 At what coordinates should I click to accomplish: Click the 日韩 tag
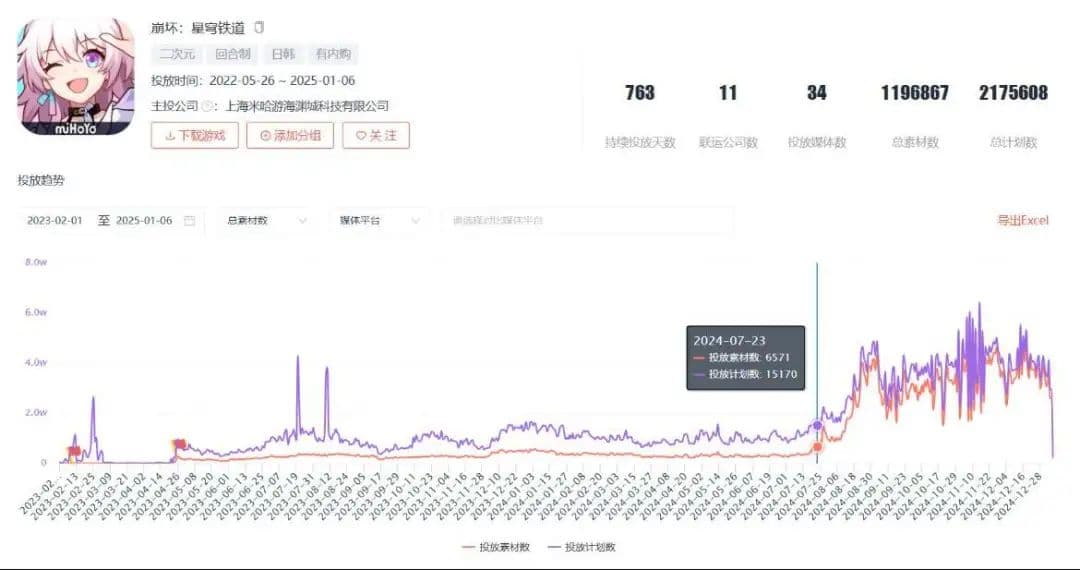(283, 55)
